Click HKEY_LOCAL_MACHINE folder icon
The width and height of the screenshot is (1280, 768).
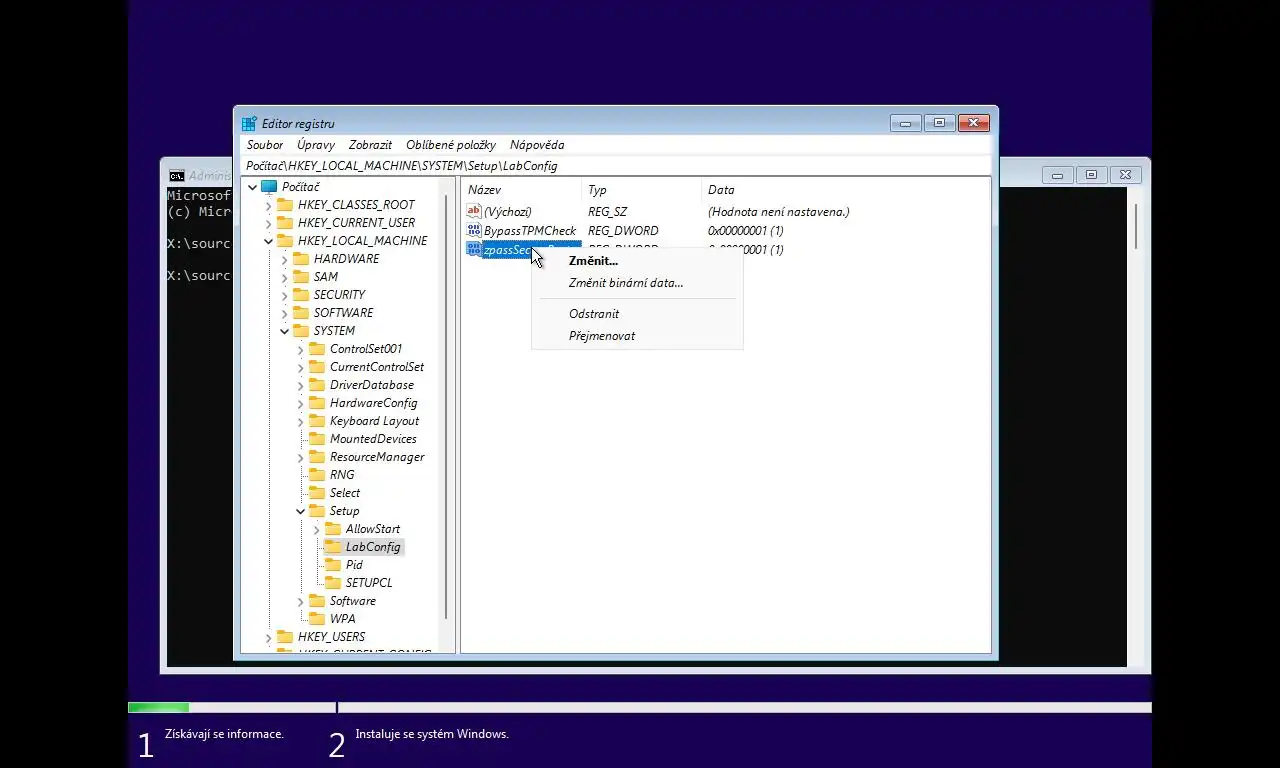tap(285, 241)
